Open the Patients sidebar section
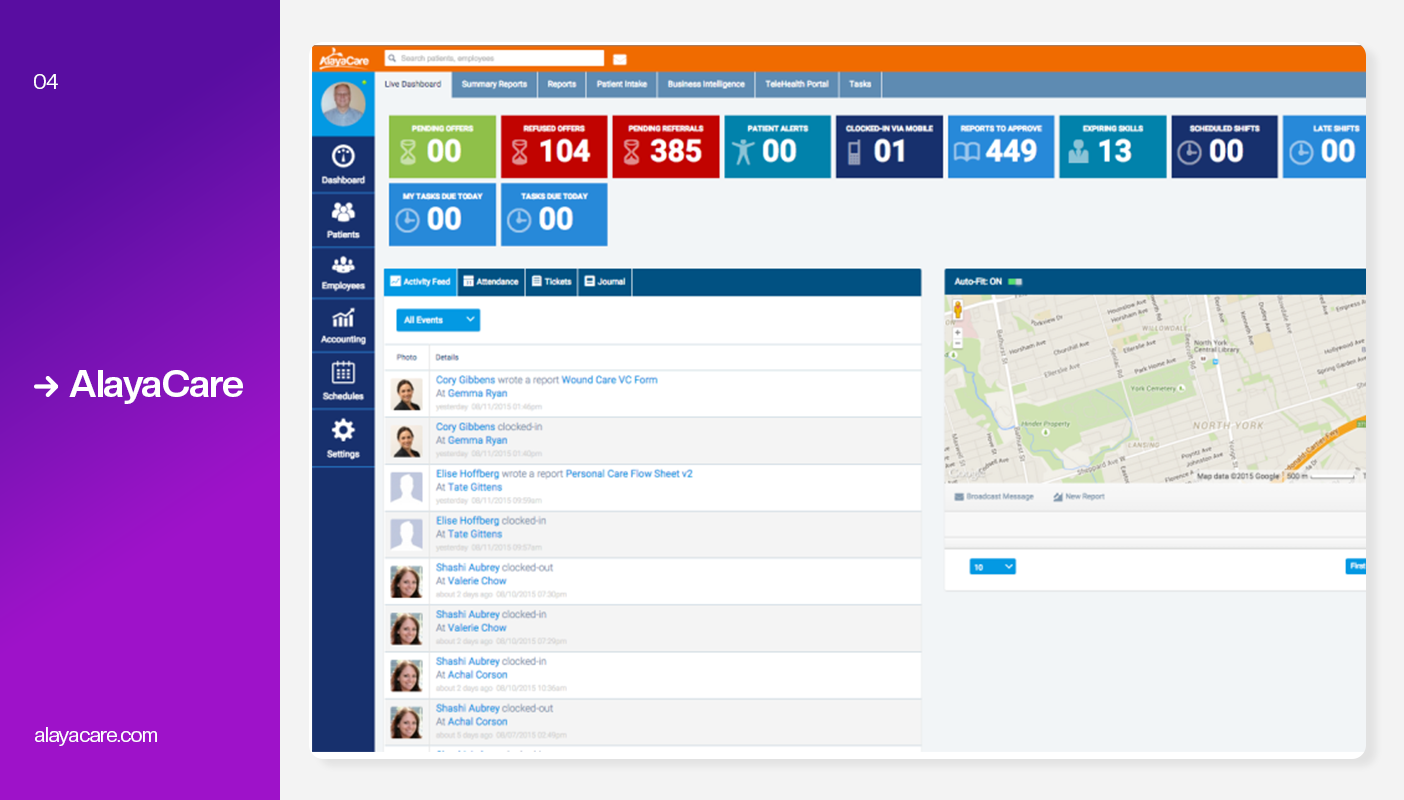Image resolution: width=1404 pixels, height=800 pixels. 343,220
